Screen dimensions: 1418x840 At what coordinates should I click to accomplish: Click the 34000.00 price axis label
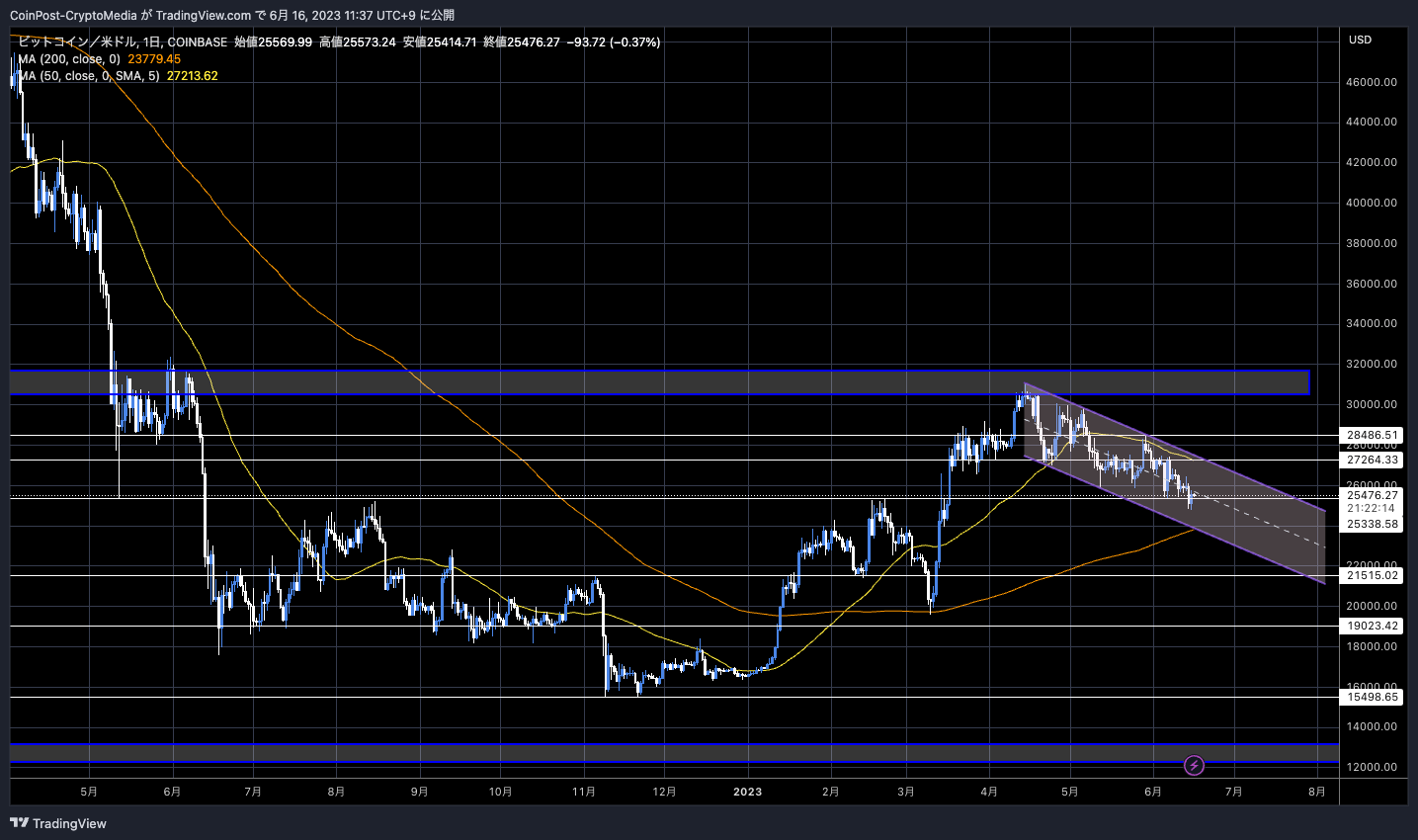1372,323
